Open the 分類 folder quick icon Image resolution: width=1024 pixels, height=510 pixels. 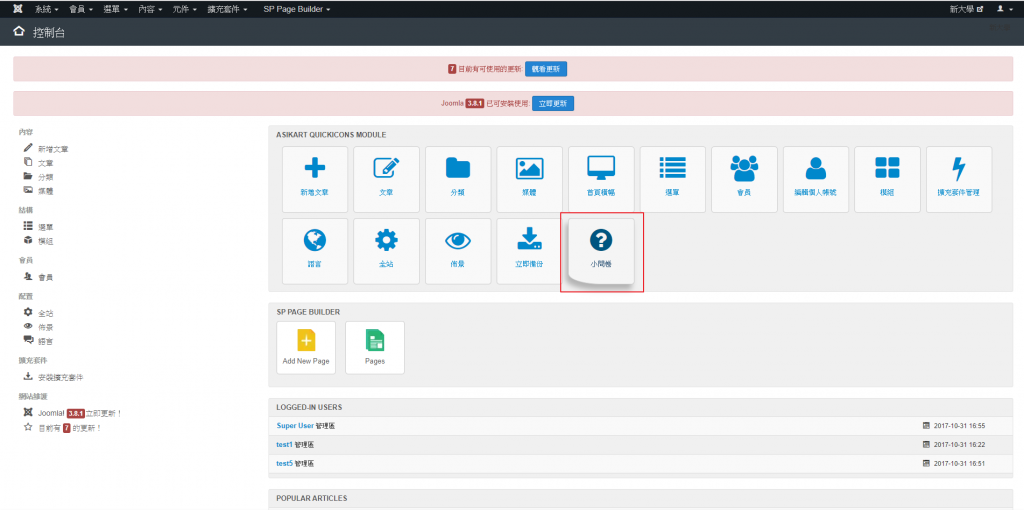click(457, 179)
